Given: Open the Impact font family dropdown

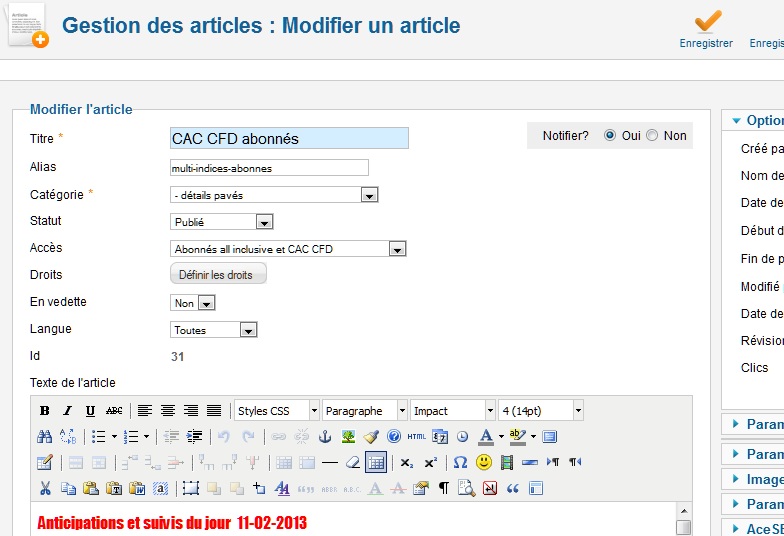Looking at the screenshot, I should tap(453, 411).
